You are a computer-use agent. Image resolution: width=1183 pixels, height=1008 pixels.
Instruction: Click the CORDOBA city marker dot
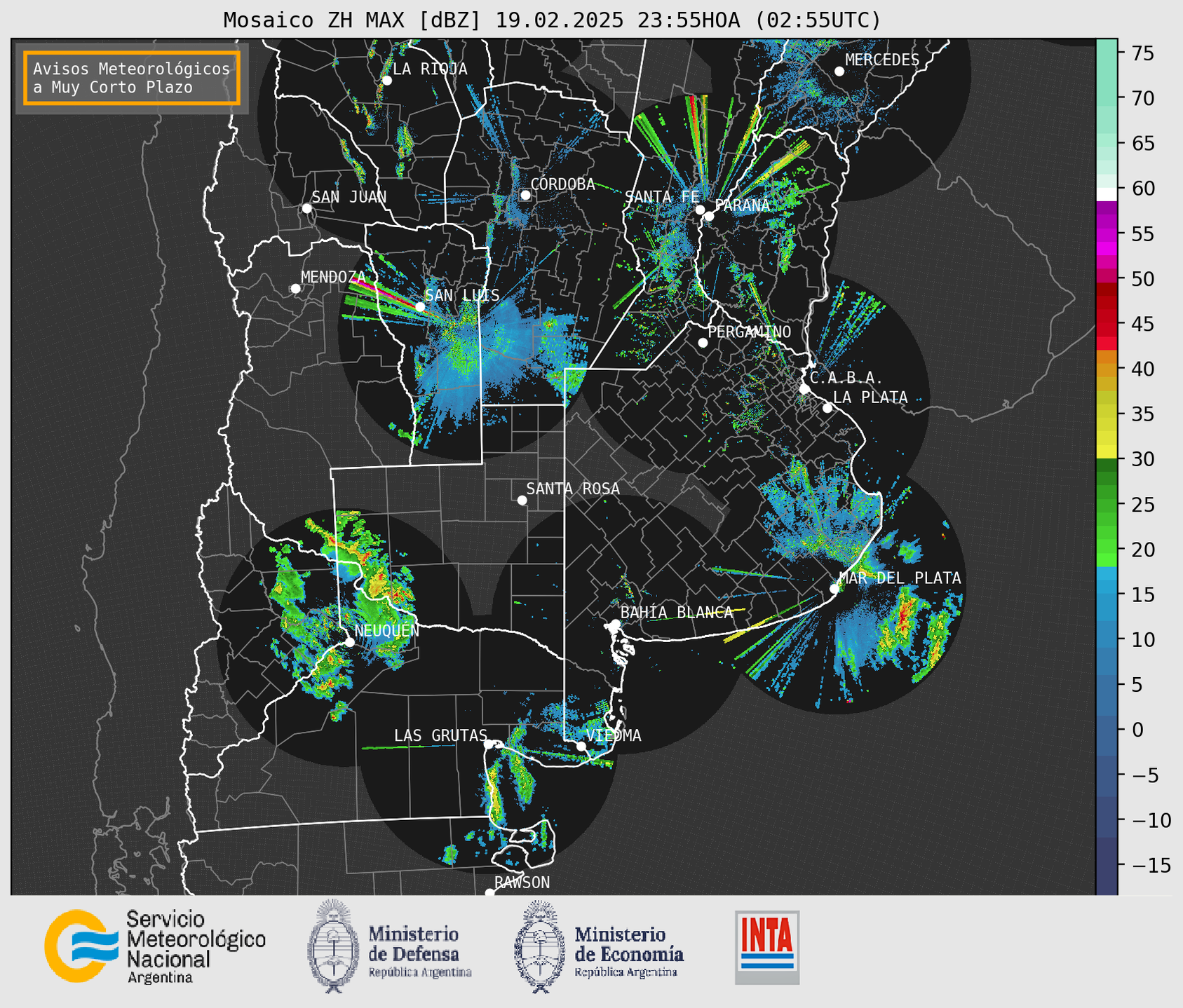[525, 195]
